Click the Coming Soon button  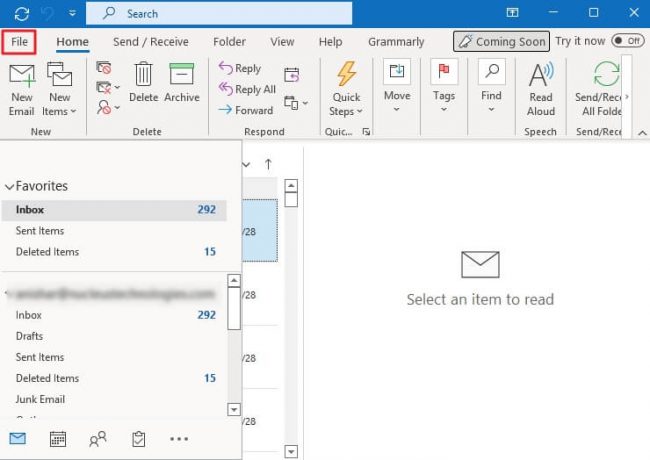(x=500, y=42)
